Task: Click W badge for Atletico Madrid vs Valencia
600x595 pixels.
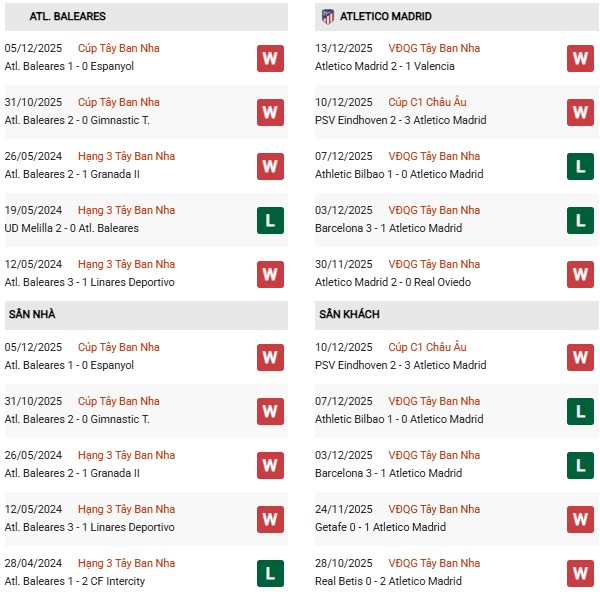Action: 580,58
